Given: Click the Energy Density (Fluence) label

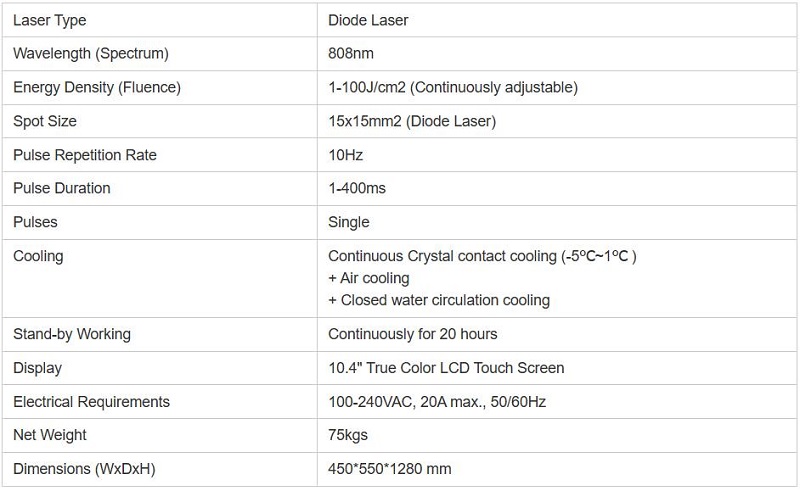Looking at the screenshot, I should coord(97,87).
